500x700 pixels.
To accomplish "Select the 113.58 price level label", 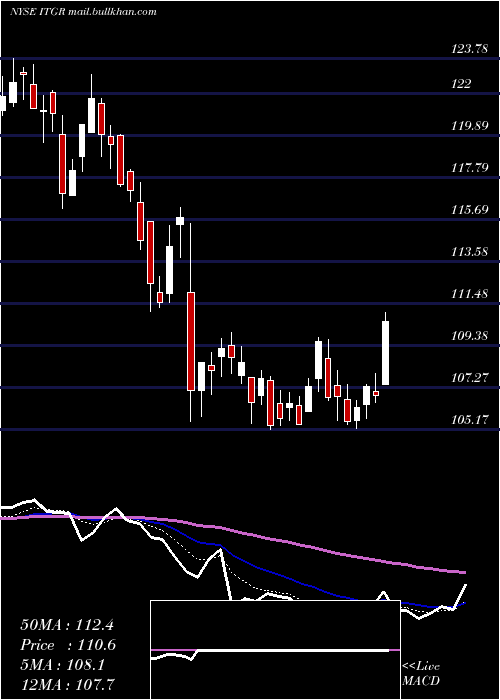I will tap(469, 252).
